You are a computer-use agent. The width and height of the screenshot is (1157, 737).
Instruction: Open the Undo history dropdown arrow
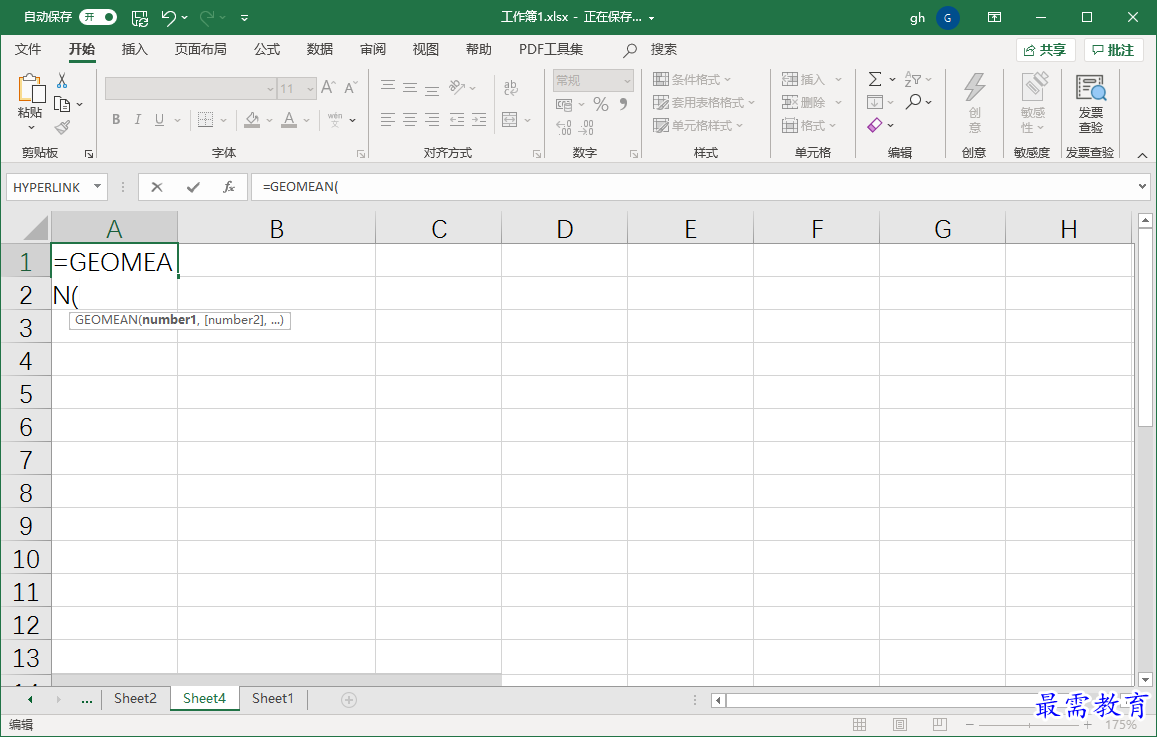(x=184, y=18)
